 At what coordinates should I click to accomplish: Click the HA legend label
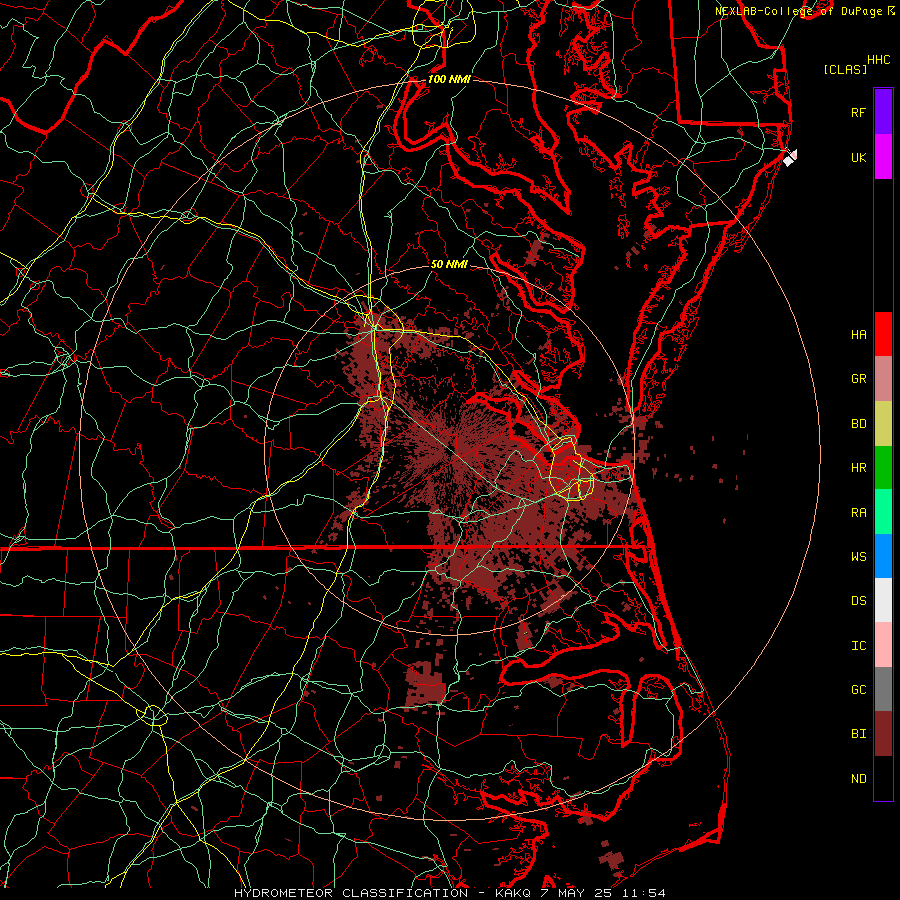coord(858,335)
